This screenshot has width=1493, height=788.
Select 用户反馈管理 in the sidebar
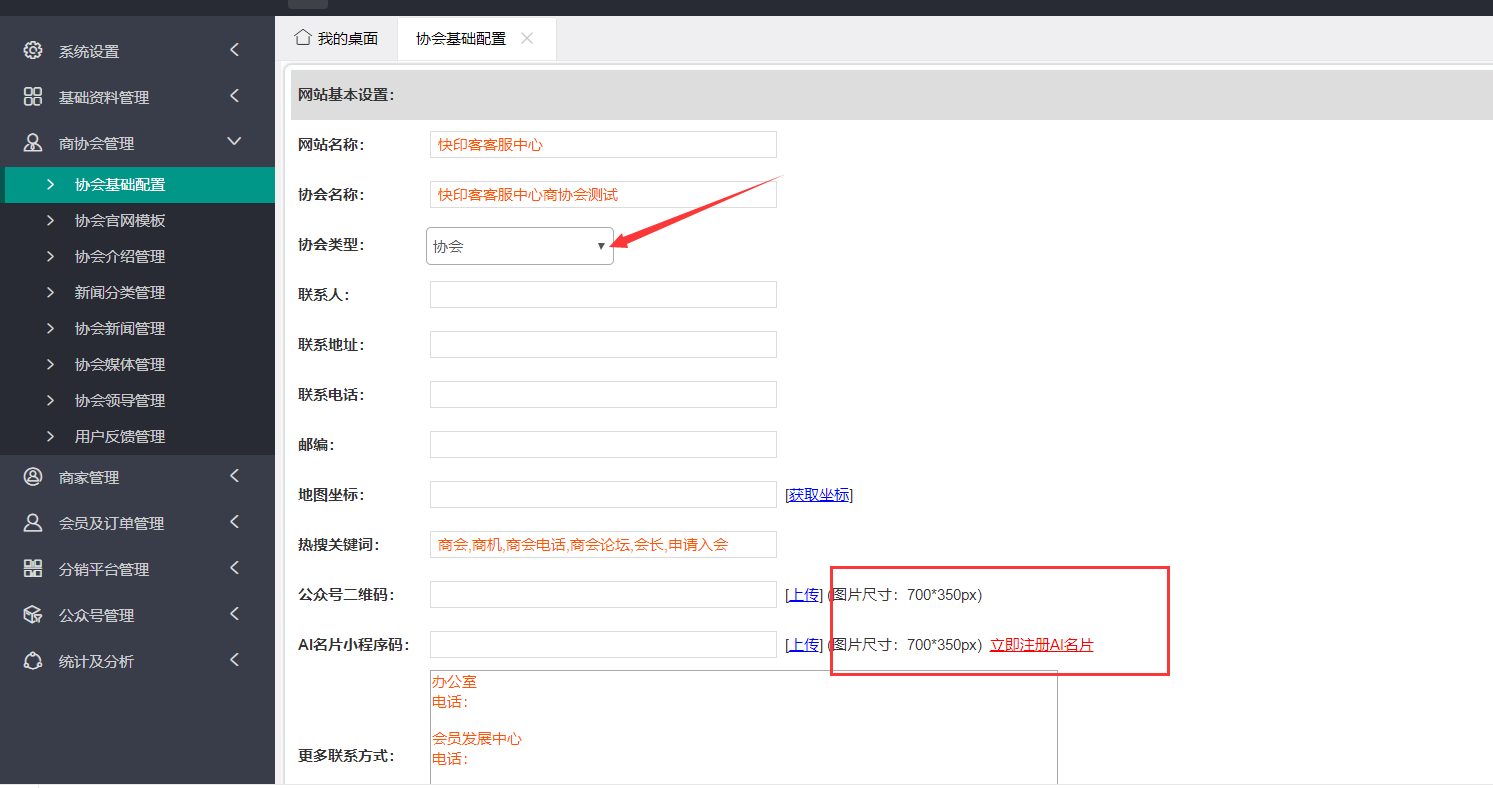[x=120, y=437]
